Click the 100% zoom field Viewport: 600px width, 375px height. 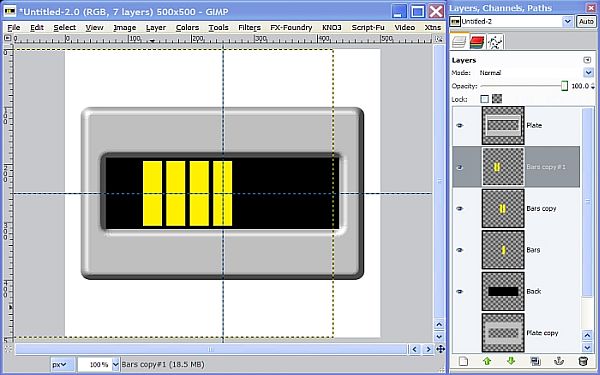95,364
